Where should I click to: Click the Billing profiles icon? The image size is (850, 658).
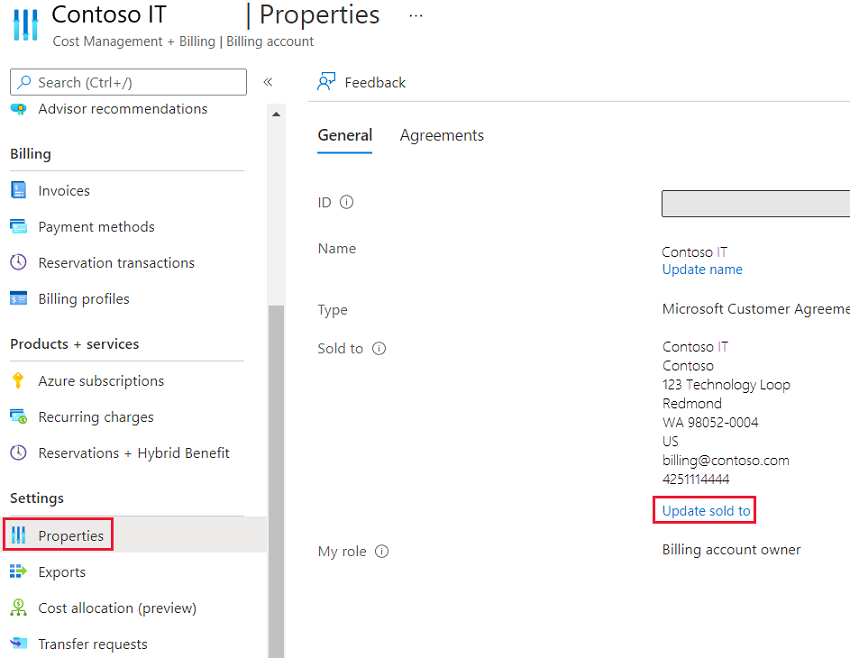pyautogui.click(x=18, y=298)
